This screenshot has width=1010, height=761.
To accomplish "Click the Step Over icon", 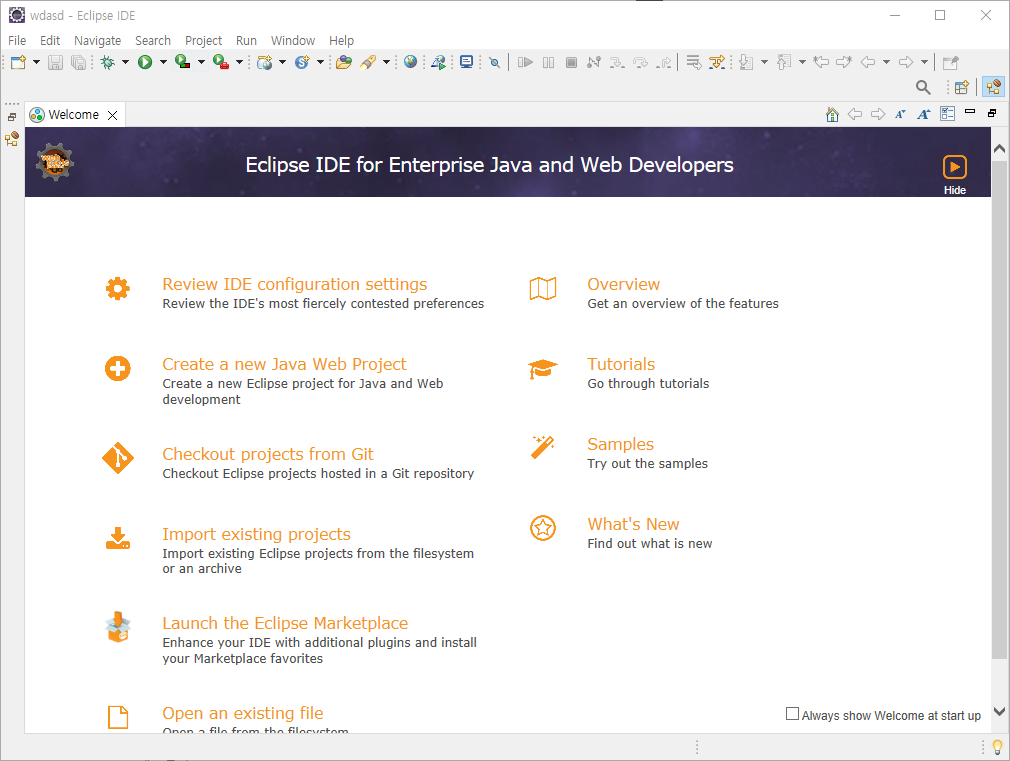I will point(640,62).
